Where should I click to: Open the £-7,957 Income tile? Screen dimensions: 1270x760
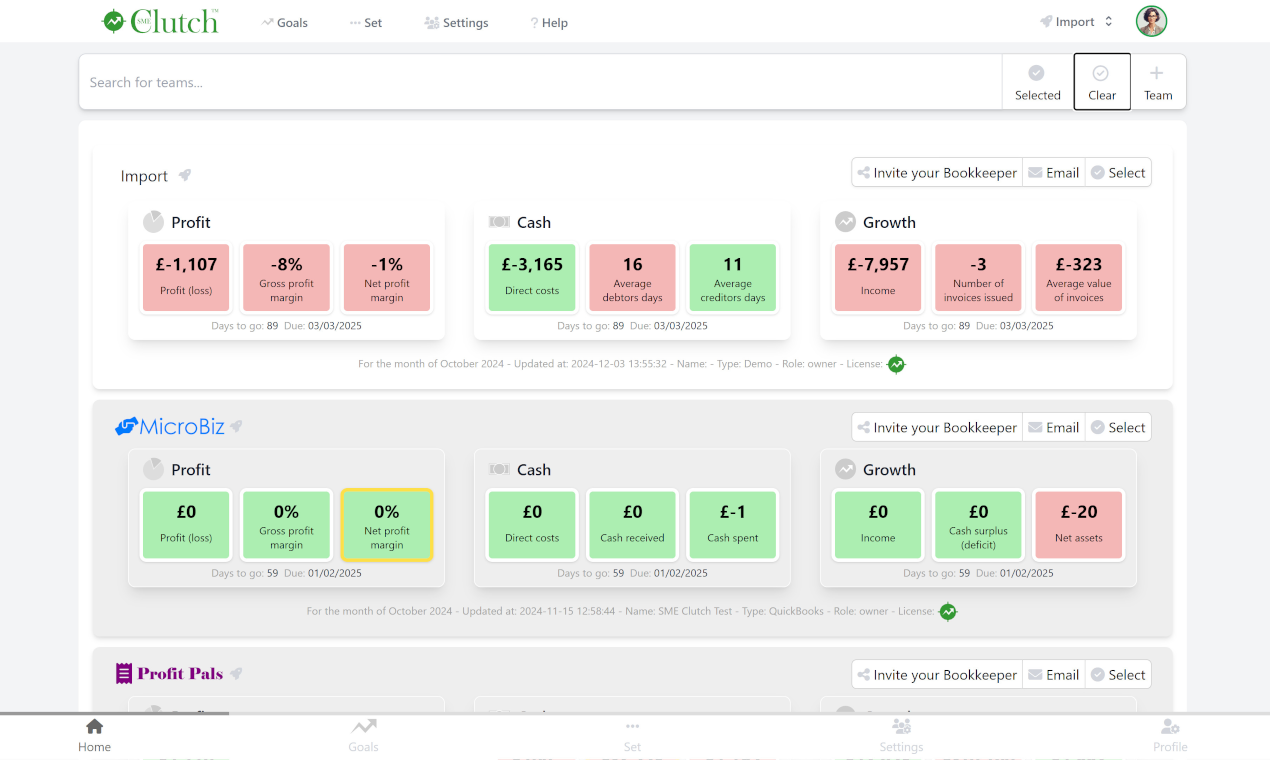(878, 277)
